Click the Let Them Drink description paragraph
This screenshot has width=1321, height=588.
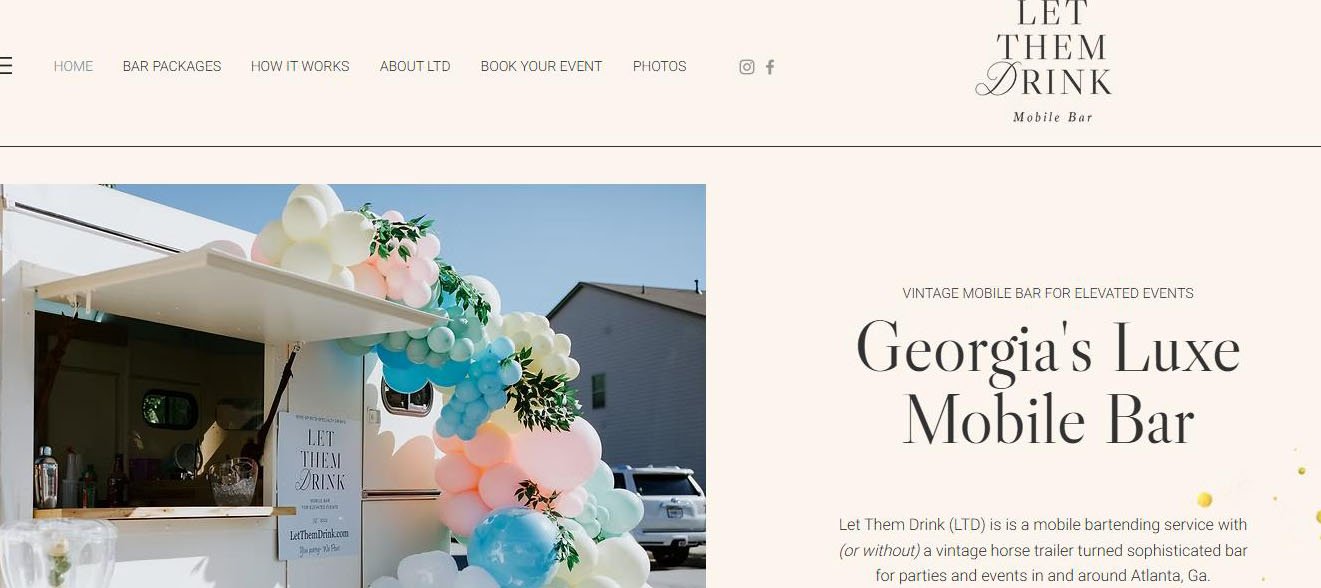(1043, 550)
